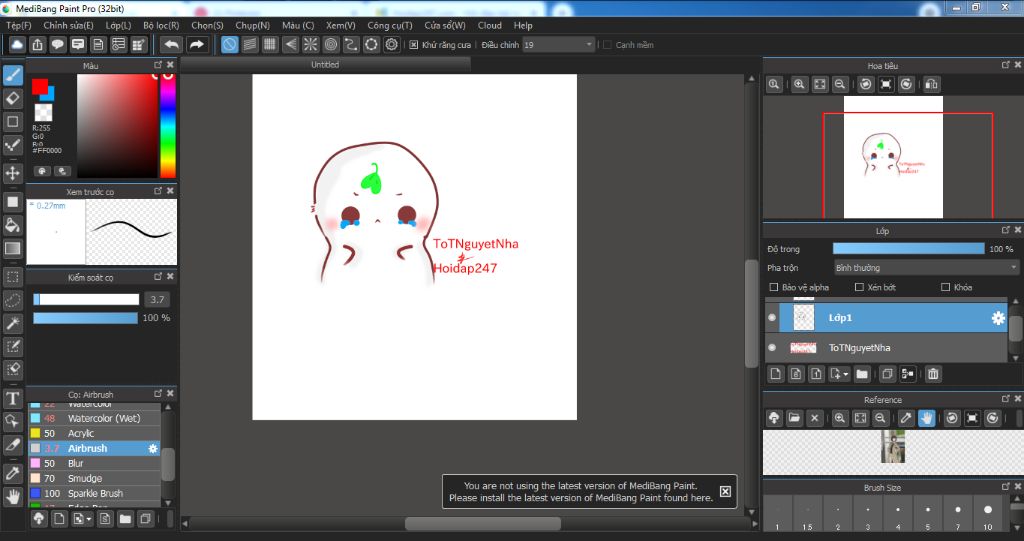Select the Hand pan tool
This screenshot has width=1024, height=541.
(x=12, y=497)
